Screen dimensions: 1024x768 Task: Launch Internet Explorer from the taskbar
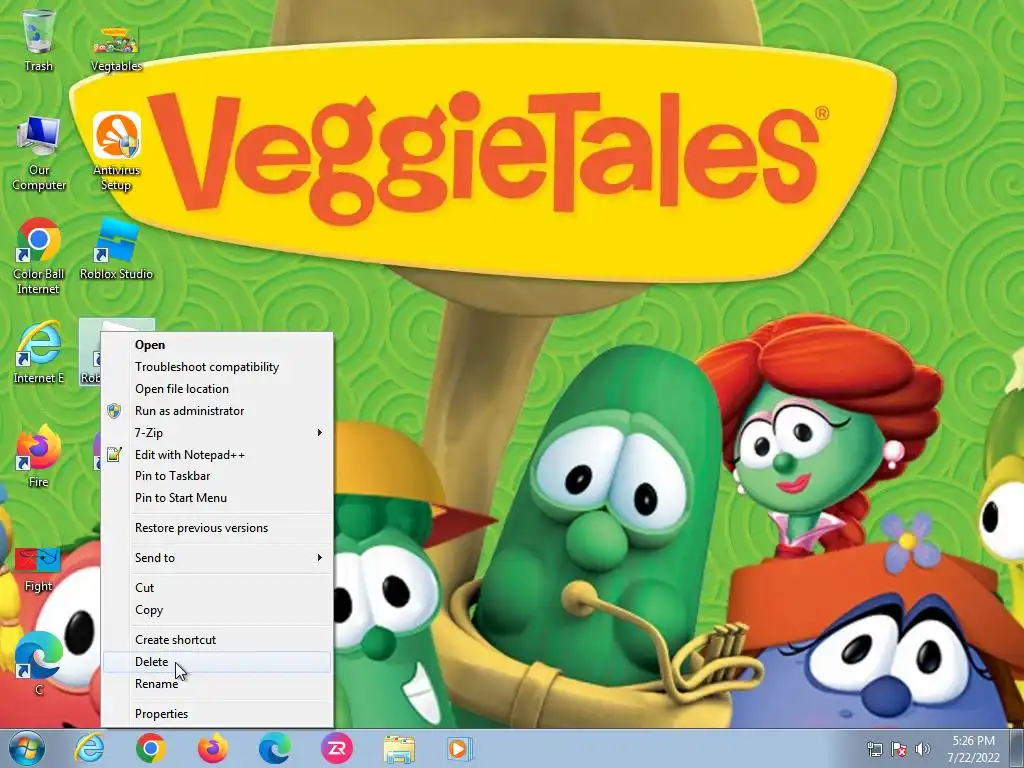pos(89,748)
